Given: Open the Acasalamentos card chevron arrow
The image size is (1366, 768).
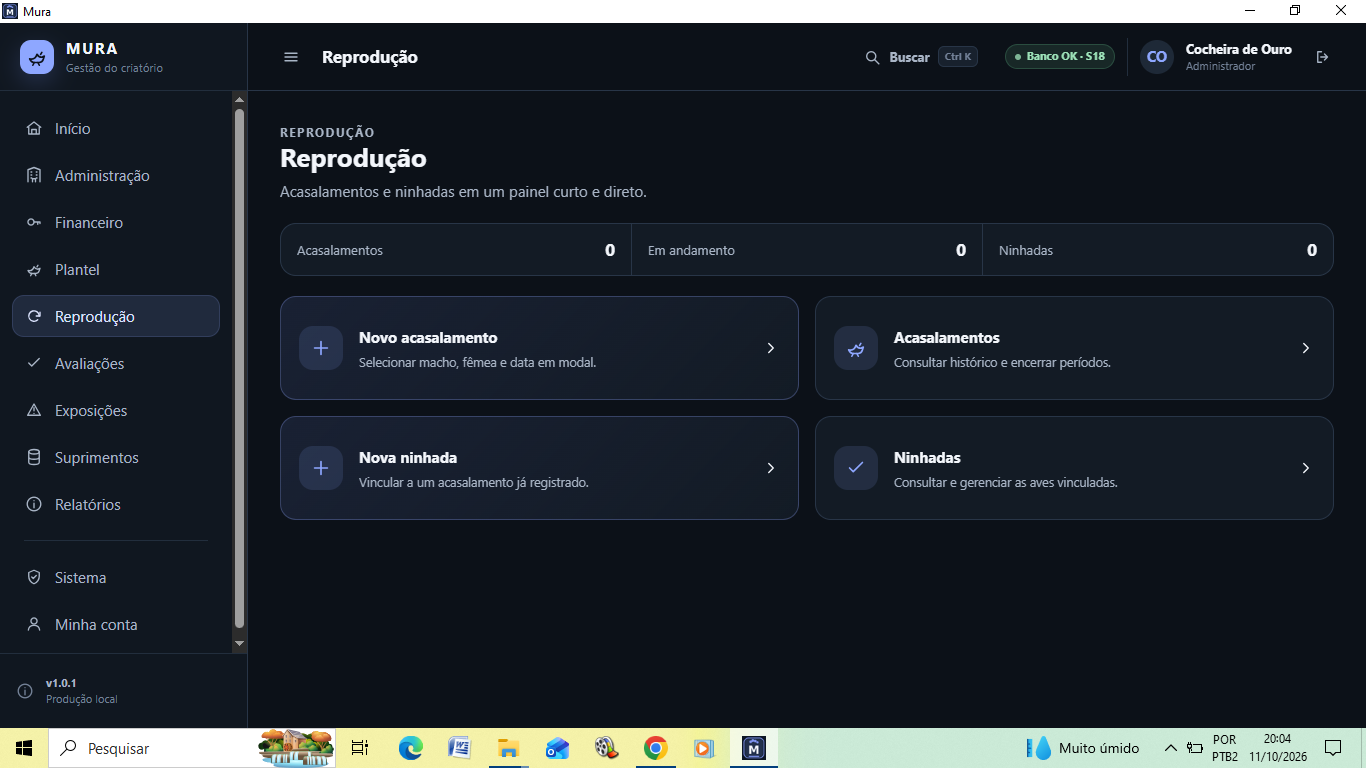Looking at the screenshot, I should pyautogui.click(x=1305, y=348).
